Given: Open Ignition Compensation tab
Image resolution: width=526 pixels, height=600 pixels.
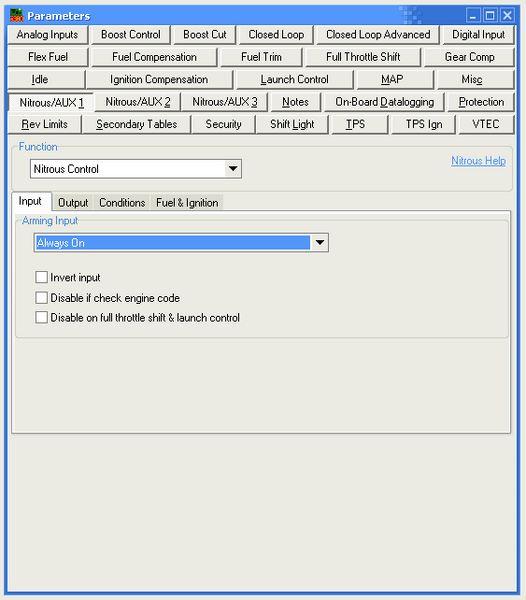Looking at the screenshot, I should (159, 80).
